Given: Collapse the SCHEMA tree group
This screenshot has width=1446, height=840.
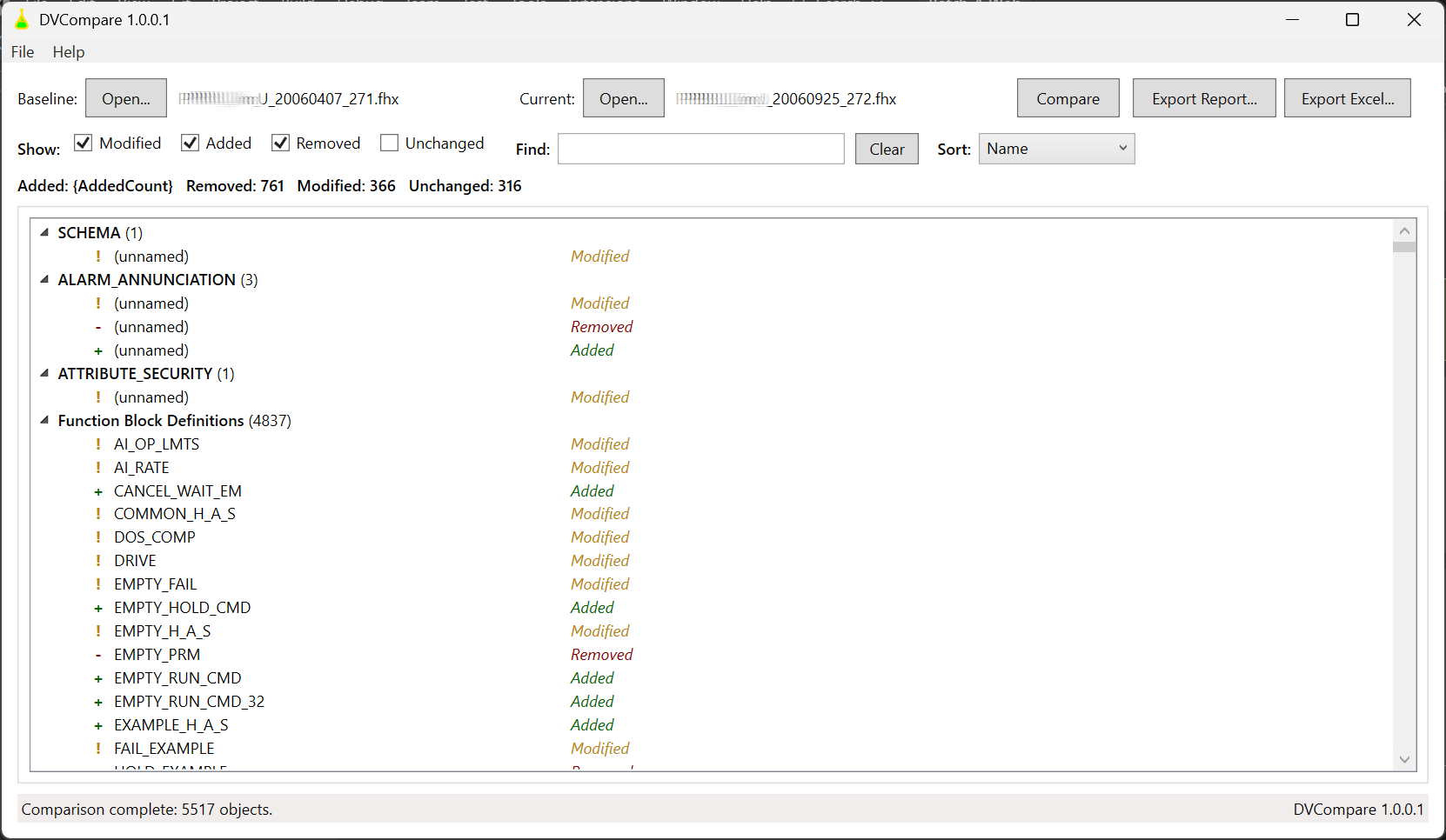Looking at the screenshot, I should coord(44,233).
